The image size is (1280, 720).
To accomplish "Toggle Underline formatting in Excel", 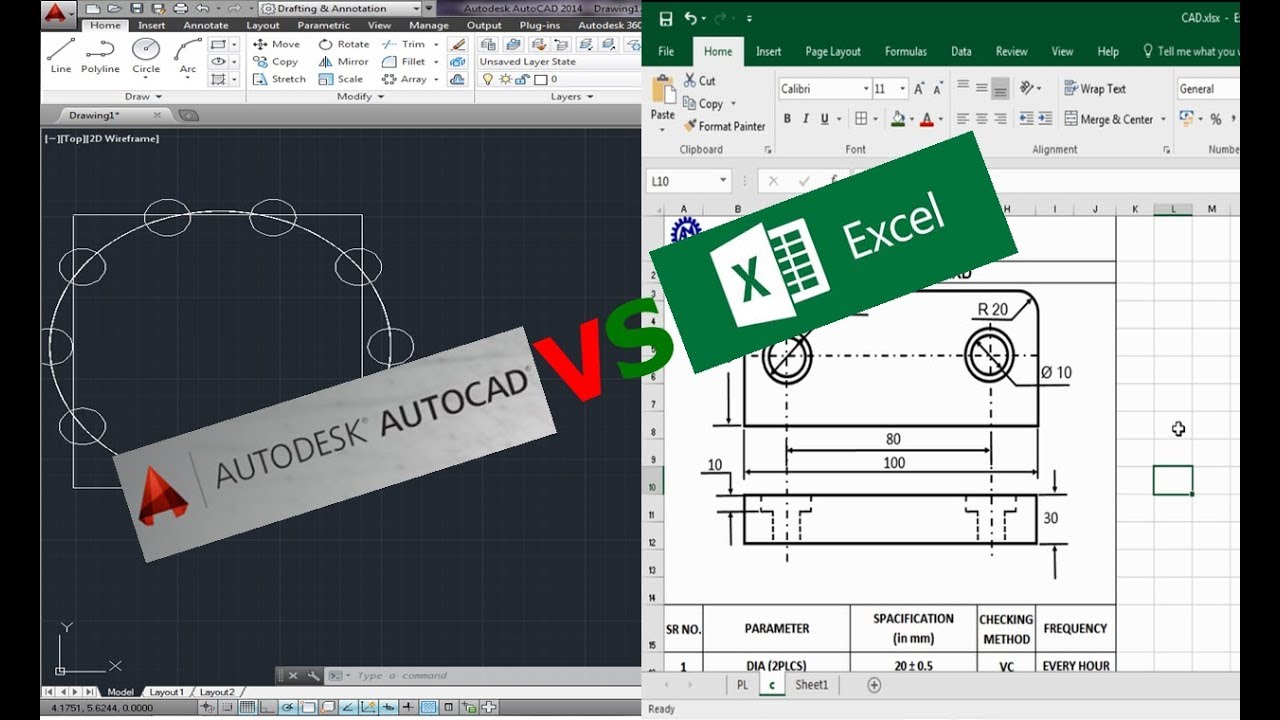I will (x=825, y=119).
